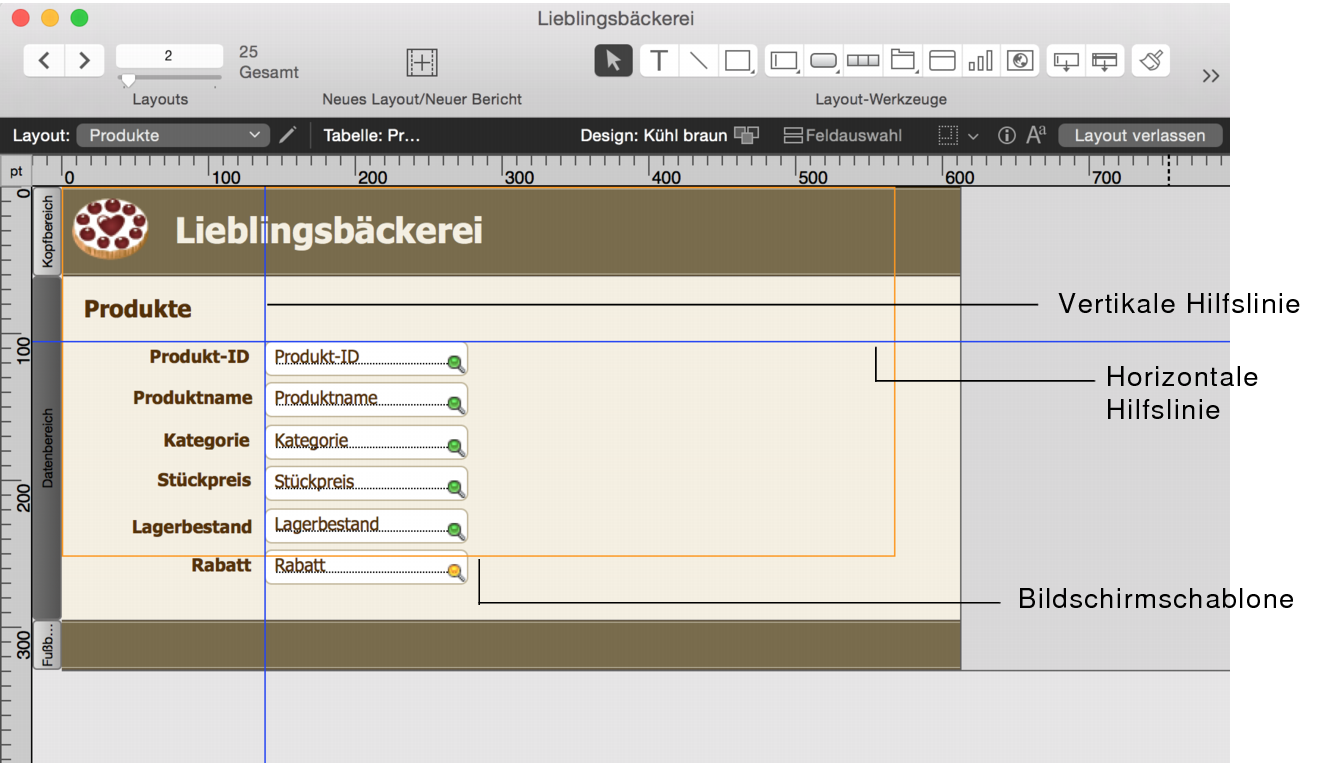Click the Design: Kühl braun text
The height and width of the screenshot is (763, 1340).
653,135
